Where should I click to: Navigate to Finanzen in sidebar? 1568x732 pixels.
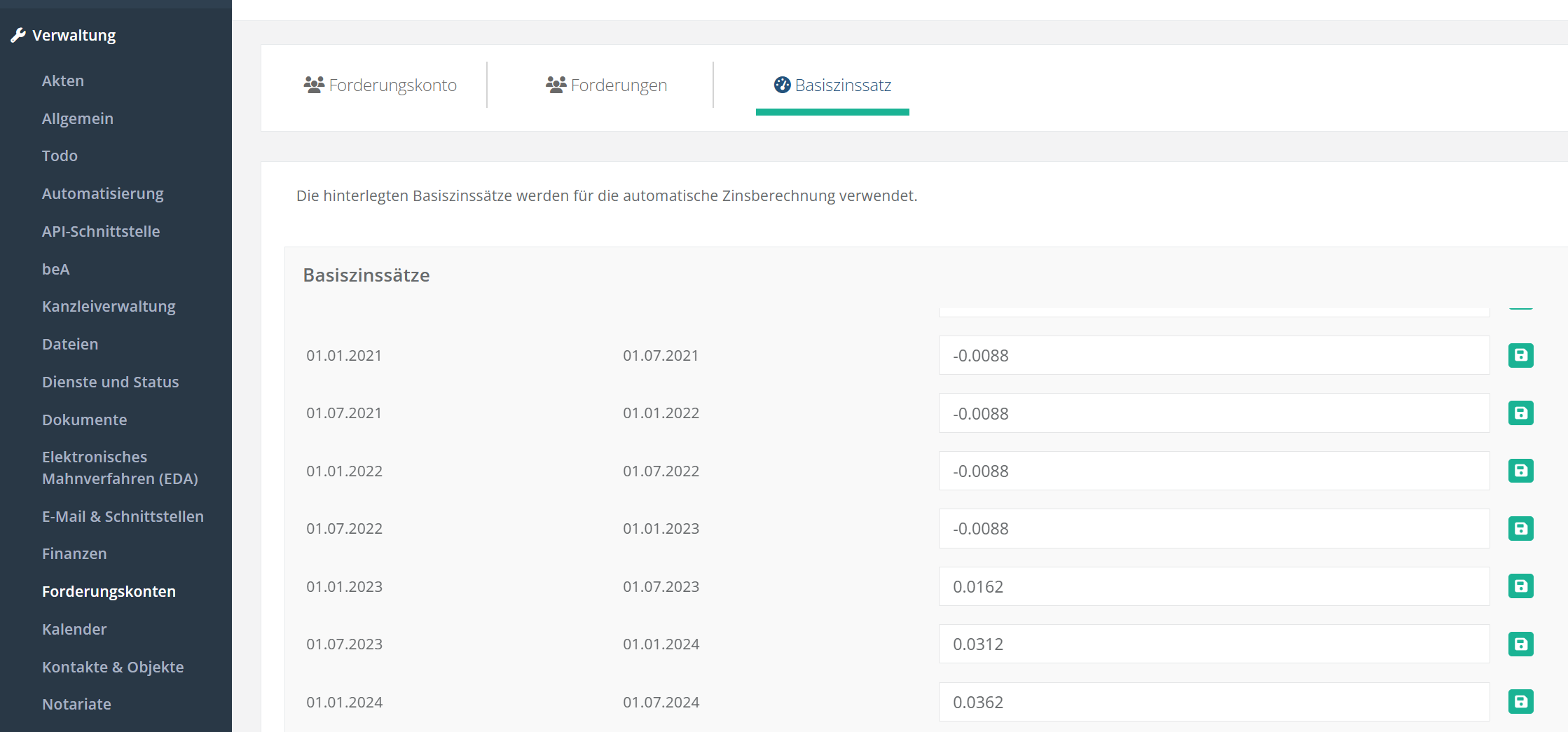coord(74,553)
